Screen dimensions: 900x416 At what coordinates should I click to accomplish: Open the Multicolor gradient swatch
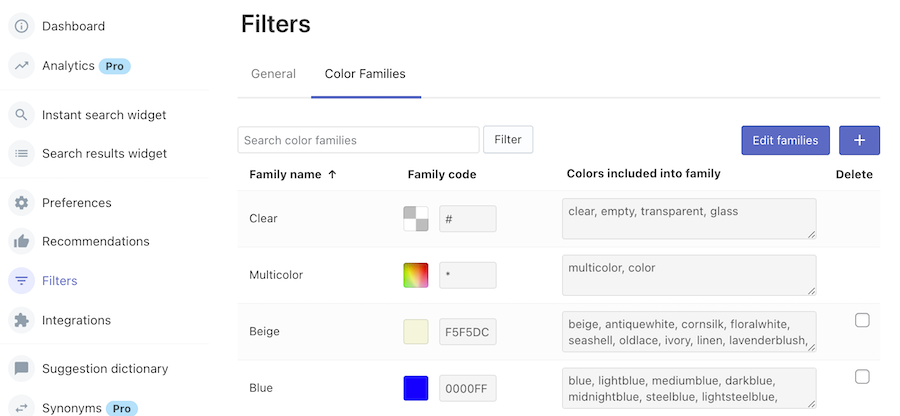(416, 275)
